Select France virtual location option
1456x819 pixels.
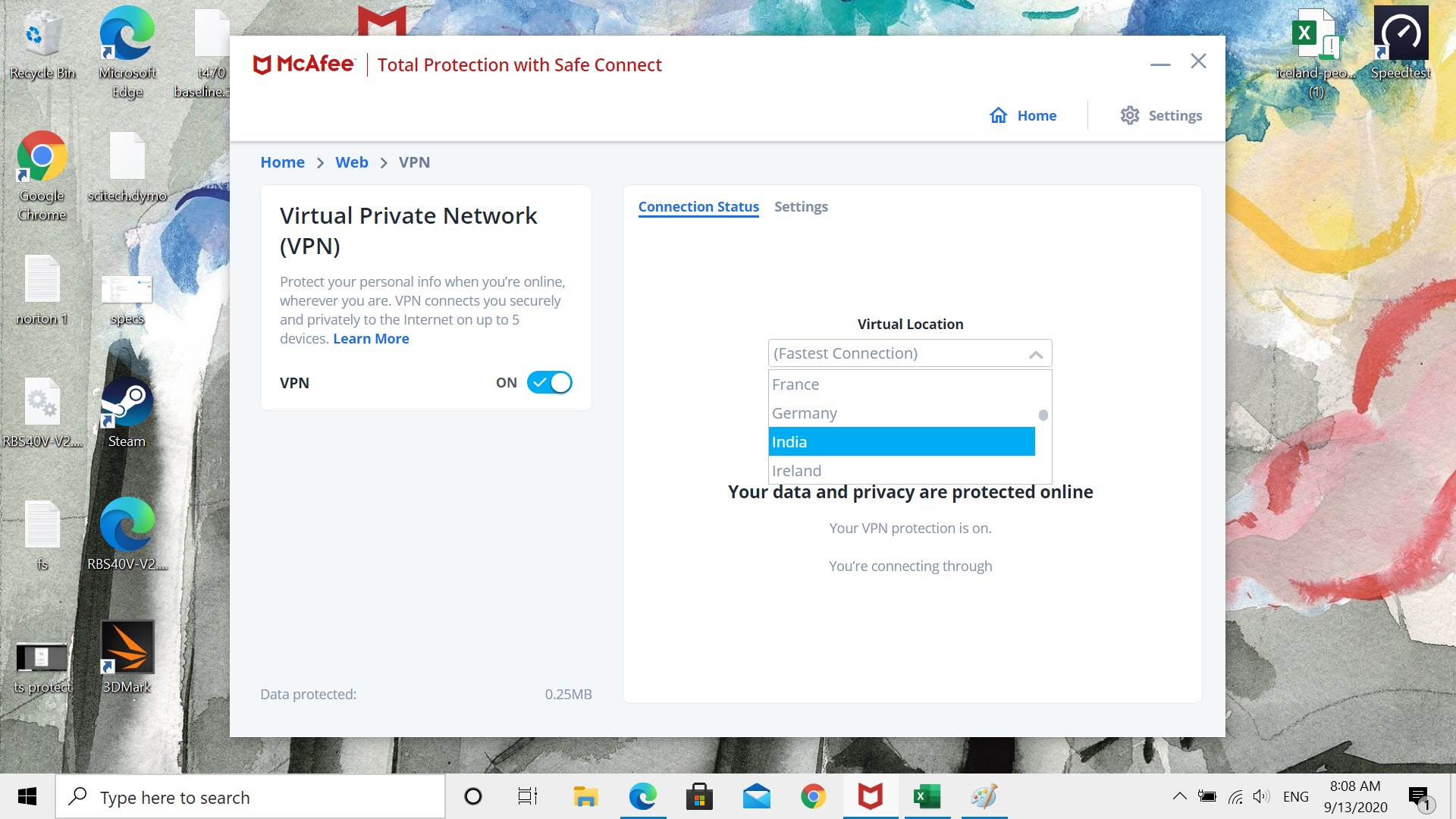793,383
